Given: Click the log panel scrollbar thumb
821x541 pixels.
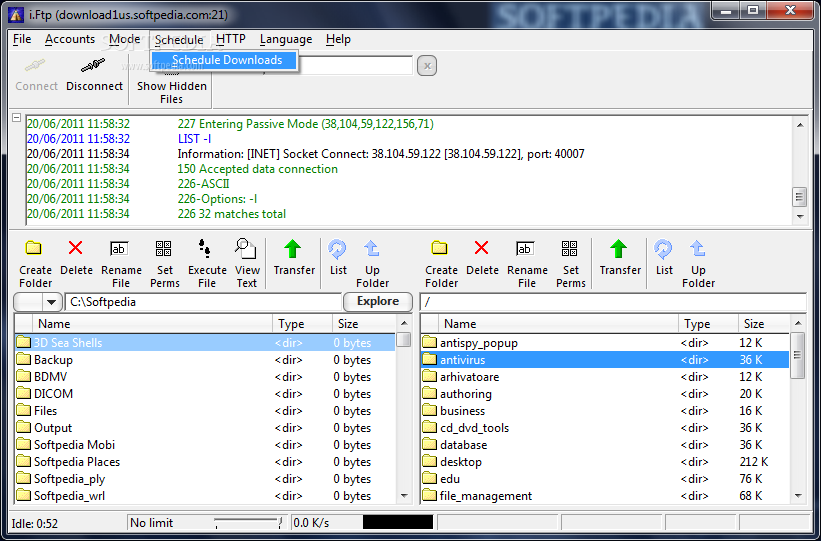Looking at the screenshot, I should [x=800, y=197].
